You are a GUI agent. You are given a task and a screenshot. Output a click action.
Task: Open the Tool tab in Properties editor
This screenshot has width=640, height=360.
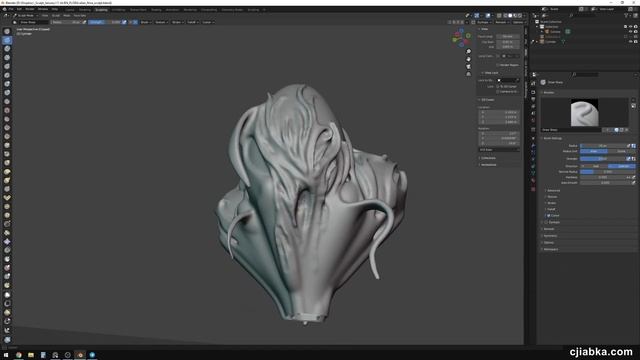coord(533,83)
